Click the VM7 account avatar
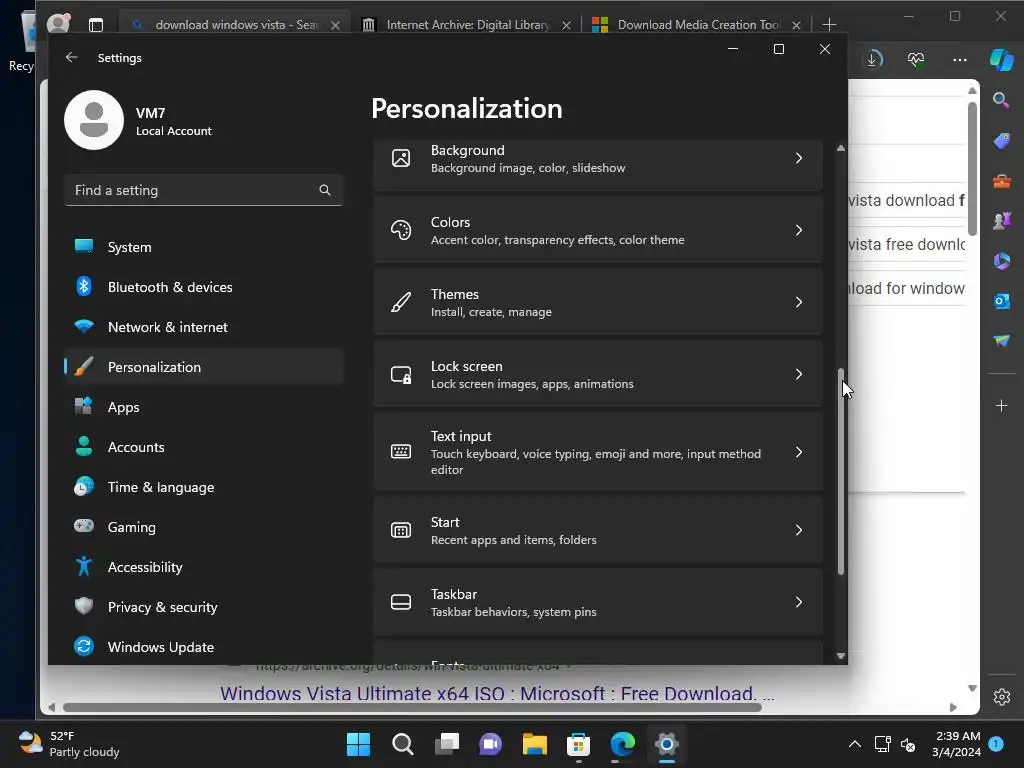 pyautogui.click(x=94, y=120)
